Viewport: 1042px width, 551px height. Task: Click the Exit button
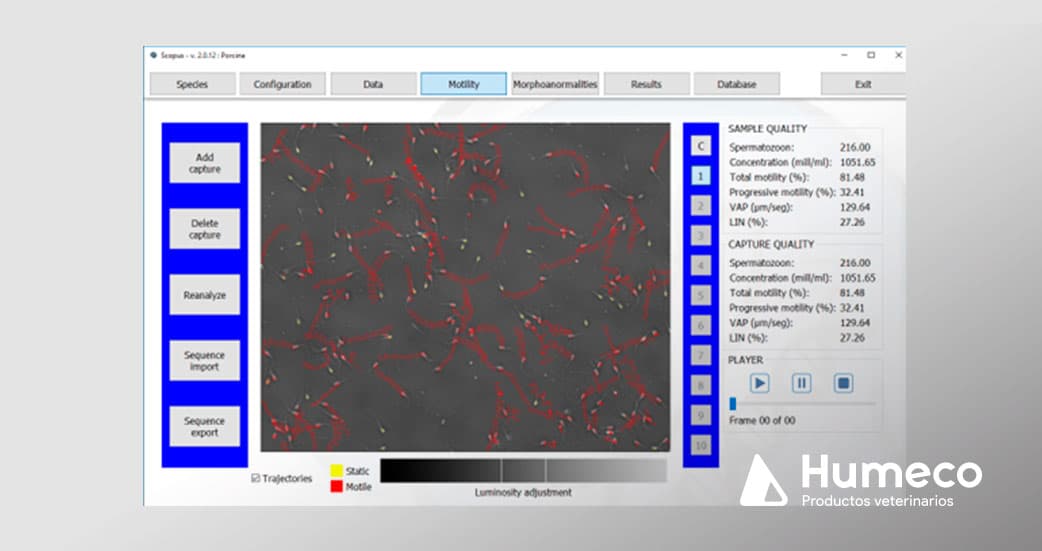click(x=862, y=84)
